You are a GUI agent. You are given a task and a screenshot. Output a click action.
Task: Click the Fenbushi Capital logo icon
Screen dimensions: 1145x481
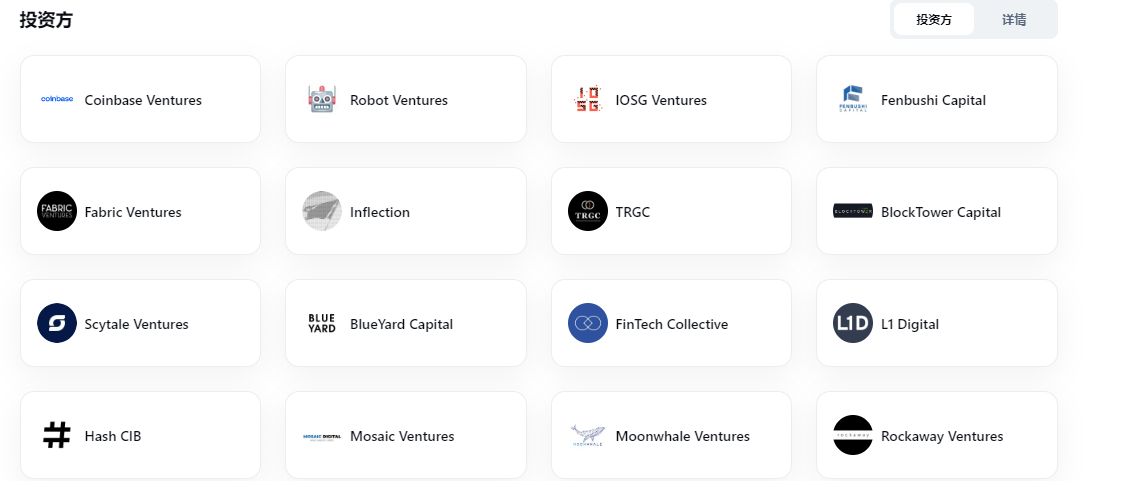[x=853, y=99]
